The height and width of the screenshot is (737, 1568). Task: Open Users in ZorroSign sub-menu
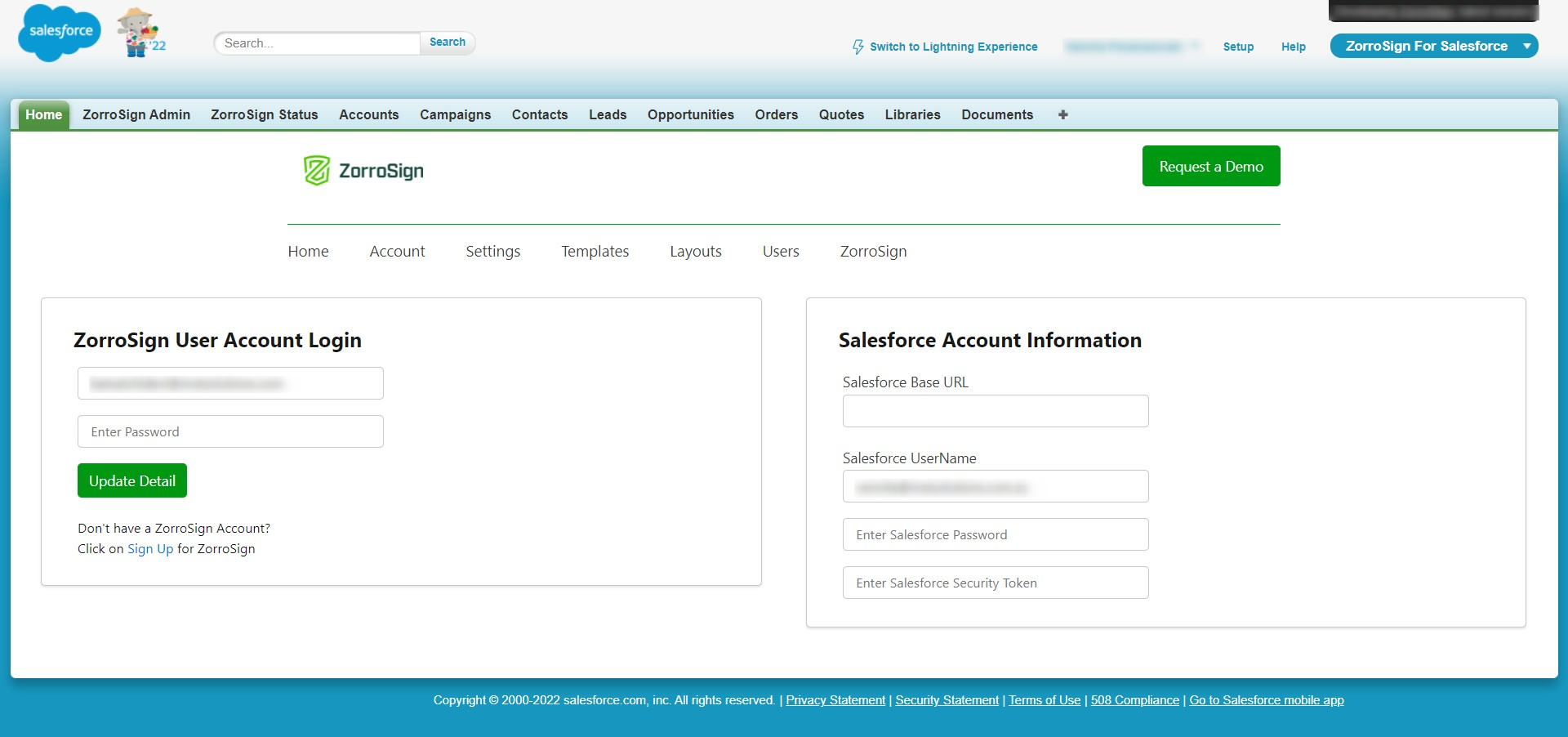pos(781,252)
